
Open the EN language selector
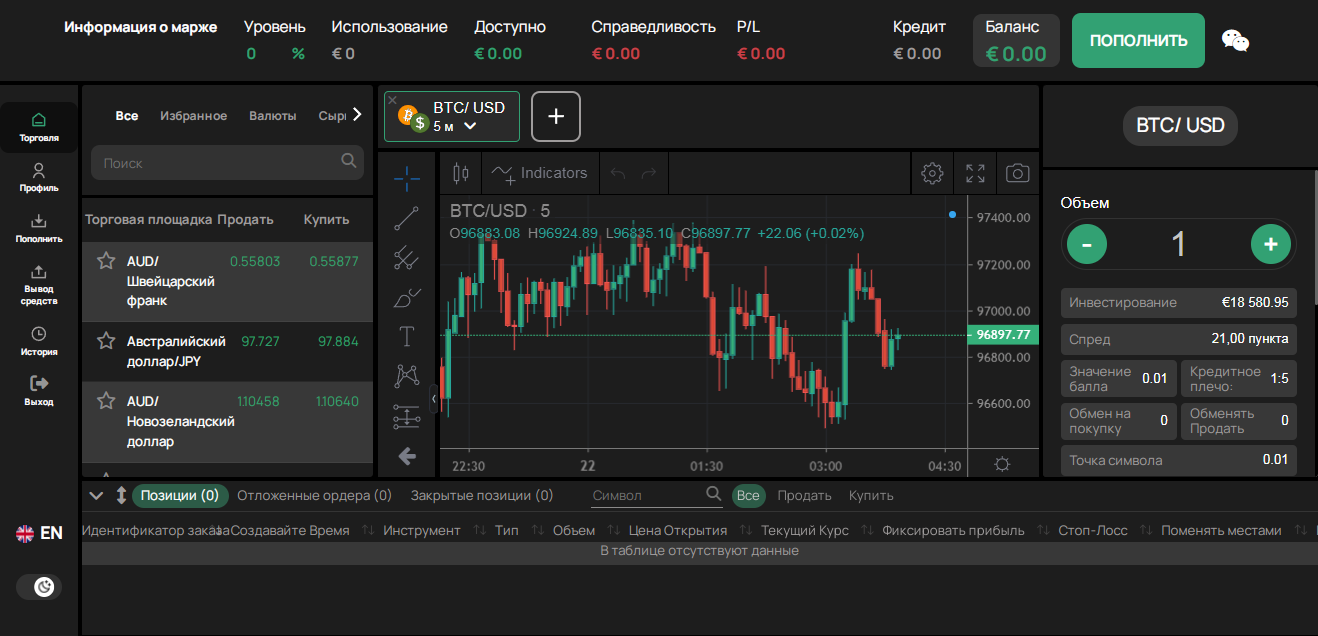tap(39, 533)
